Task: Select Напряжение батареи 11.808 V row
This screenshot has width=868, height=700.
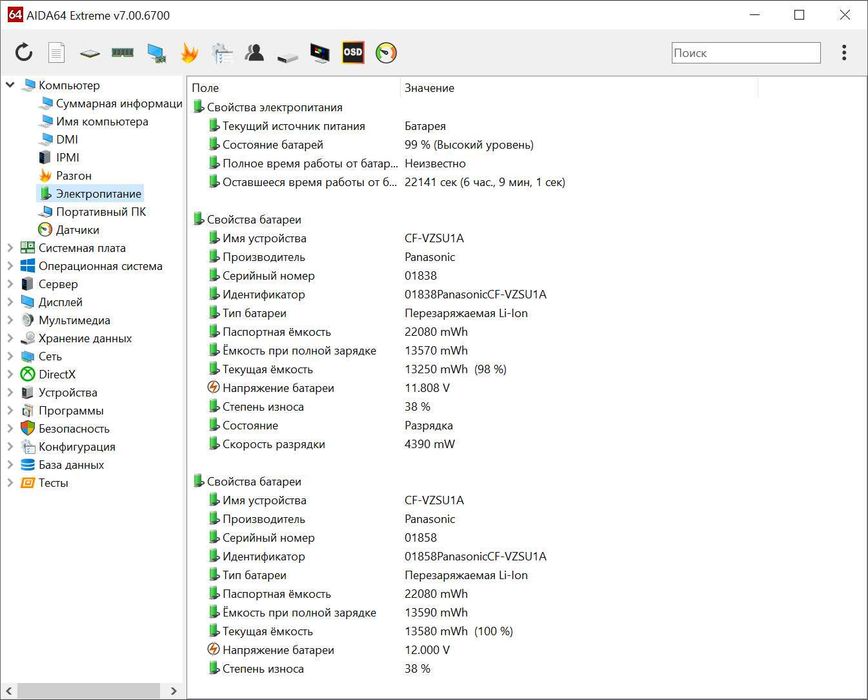Action: (328, 388)
